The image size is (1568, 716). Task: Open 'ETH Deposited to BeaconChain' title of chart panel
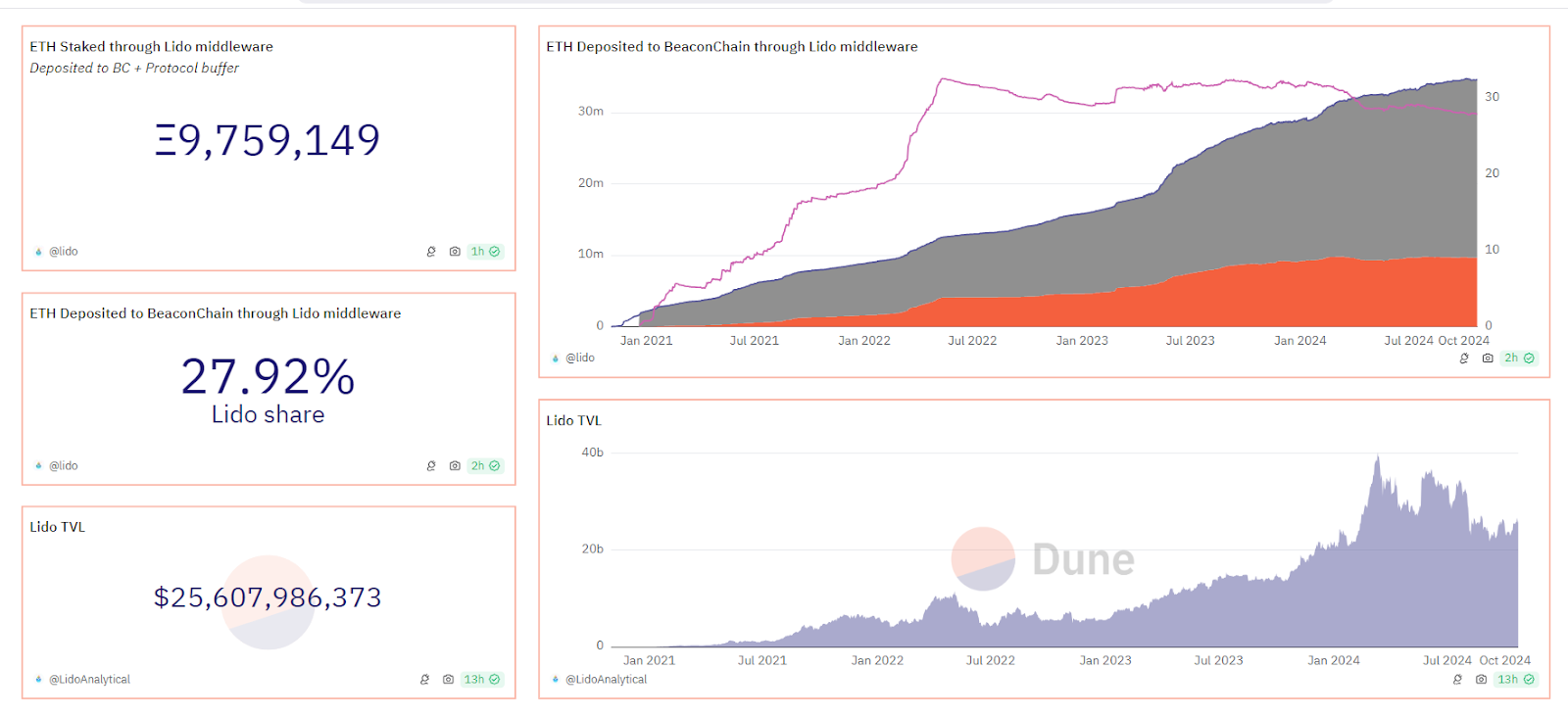pos(732,47)
